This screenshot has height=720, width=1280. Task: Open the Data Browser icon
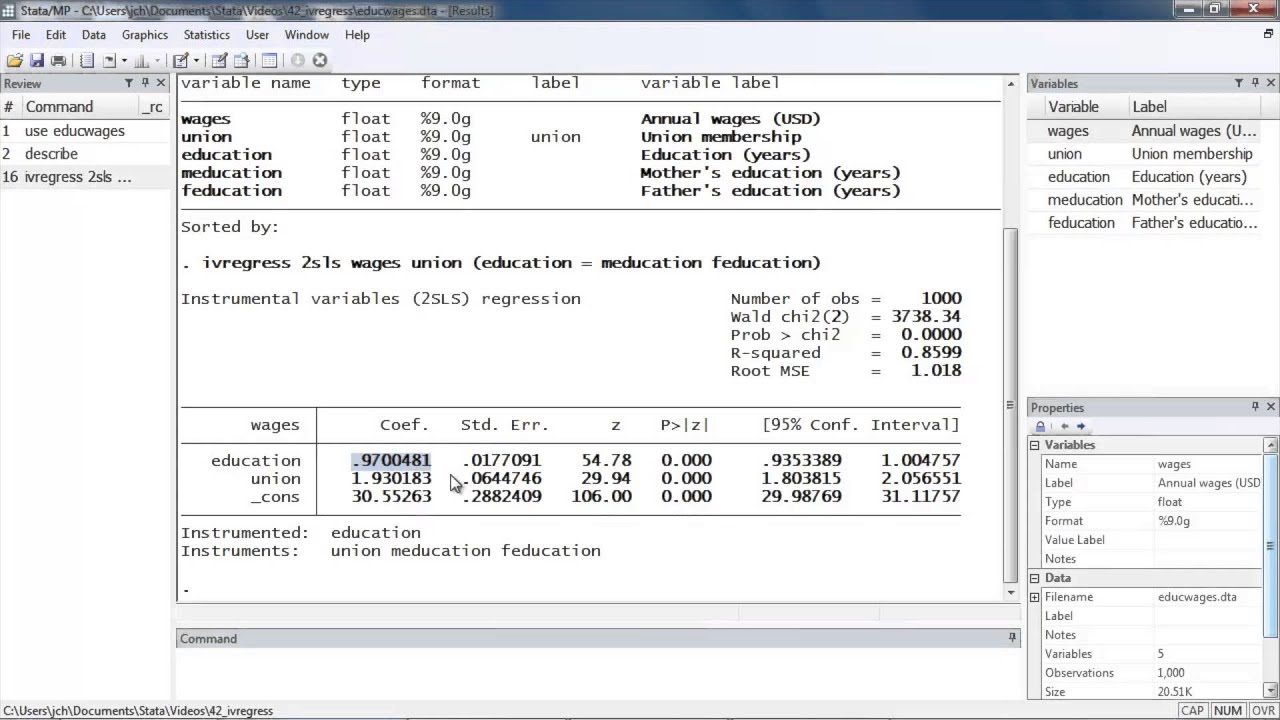tap(241, 60)
